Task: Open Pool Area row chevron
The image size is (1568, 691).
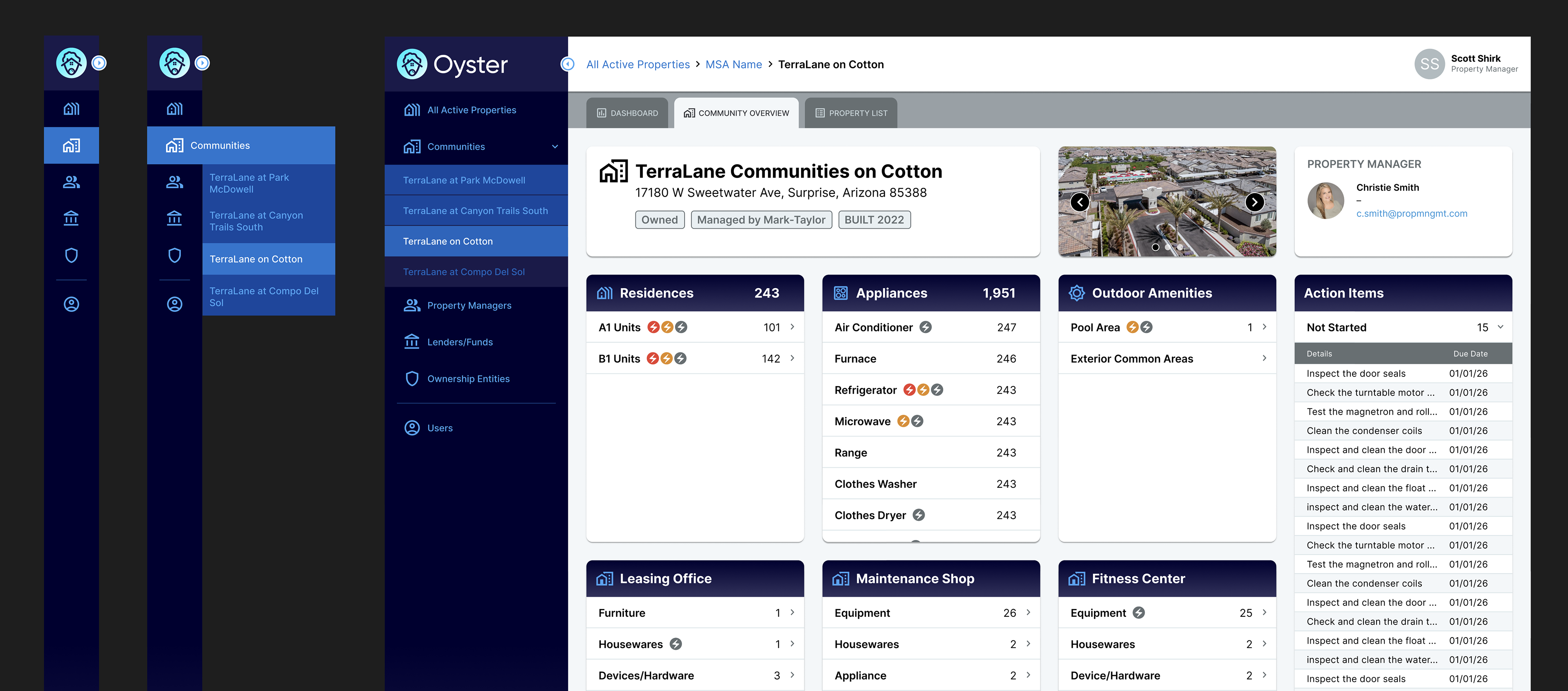Action: [1264, 327]
